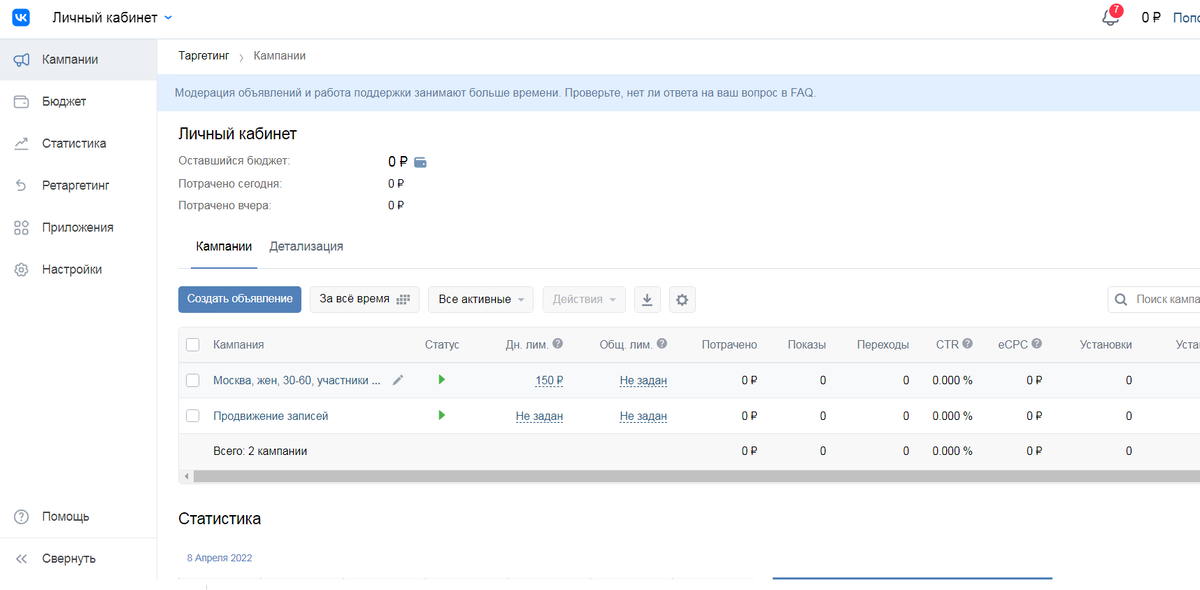Click the 8 Апреля 2022 date label
The image size is (1200, 590).
tap(220, 558)
